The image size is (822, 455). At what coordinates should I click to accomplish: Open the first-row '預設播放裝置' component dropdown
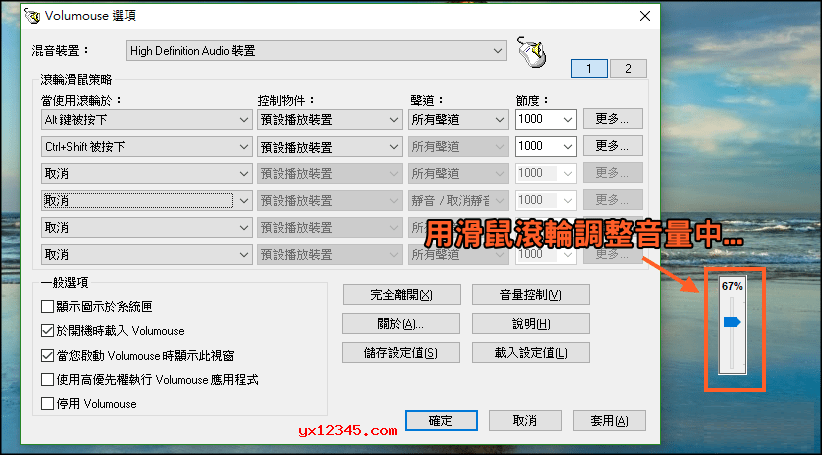330,120
